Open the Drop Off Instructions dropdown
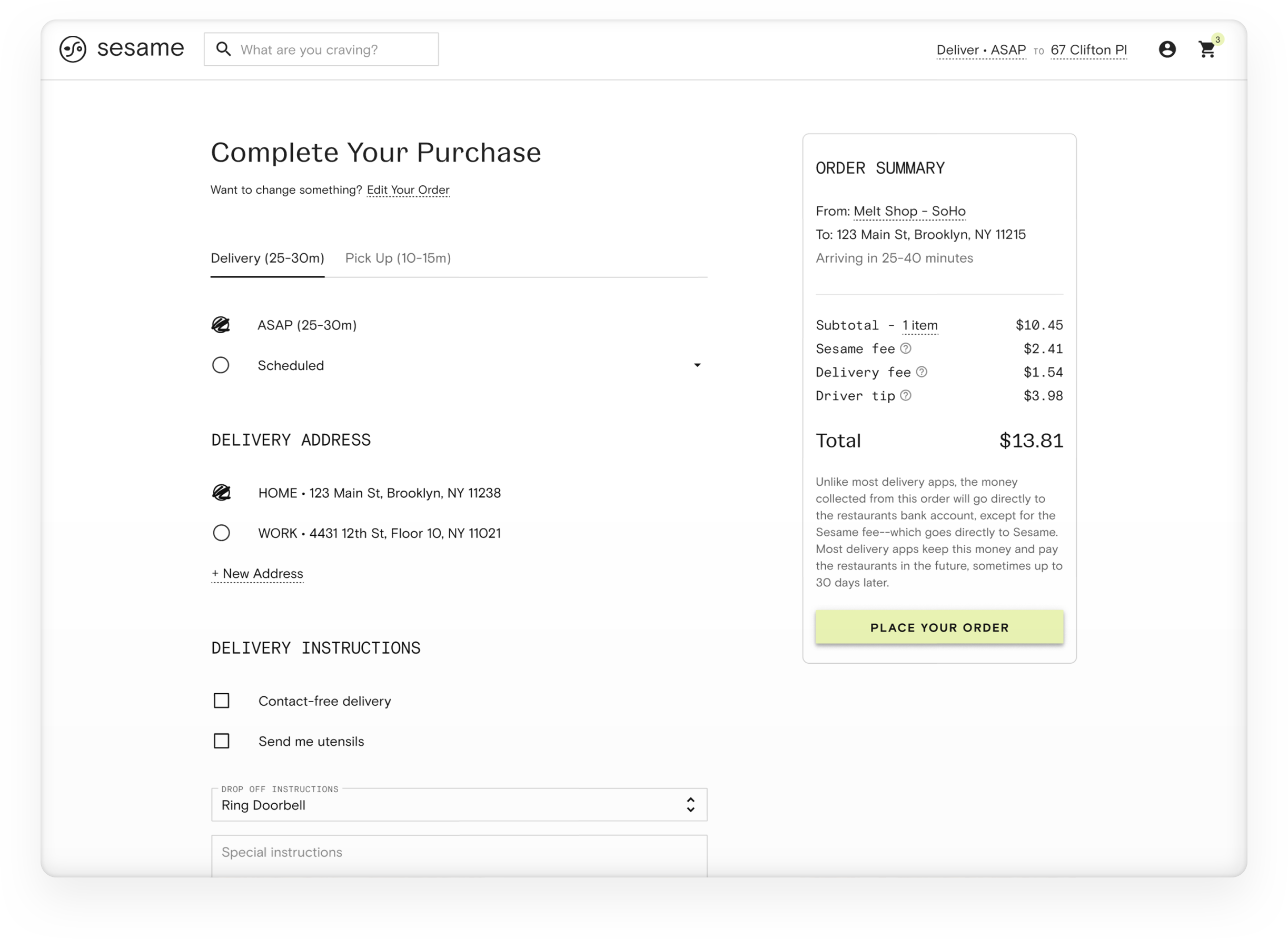1288x939 pixels. tap(459, 805)
